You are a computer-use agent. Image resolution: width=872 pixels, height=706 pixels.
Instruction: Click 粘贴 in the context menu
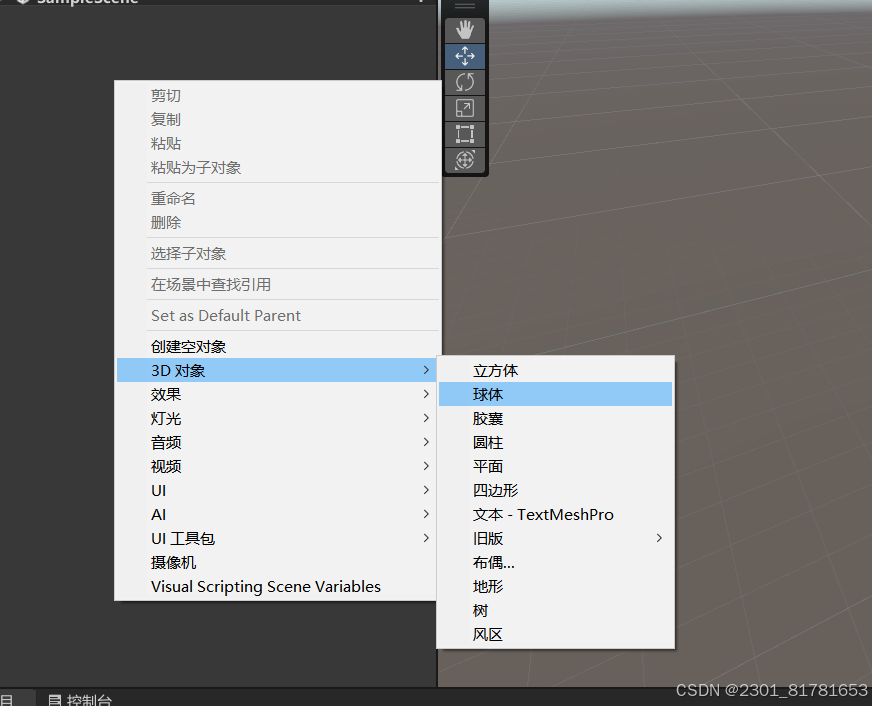pyautogui.click(x=278, y=143)
